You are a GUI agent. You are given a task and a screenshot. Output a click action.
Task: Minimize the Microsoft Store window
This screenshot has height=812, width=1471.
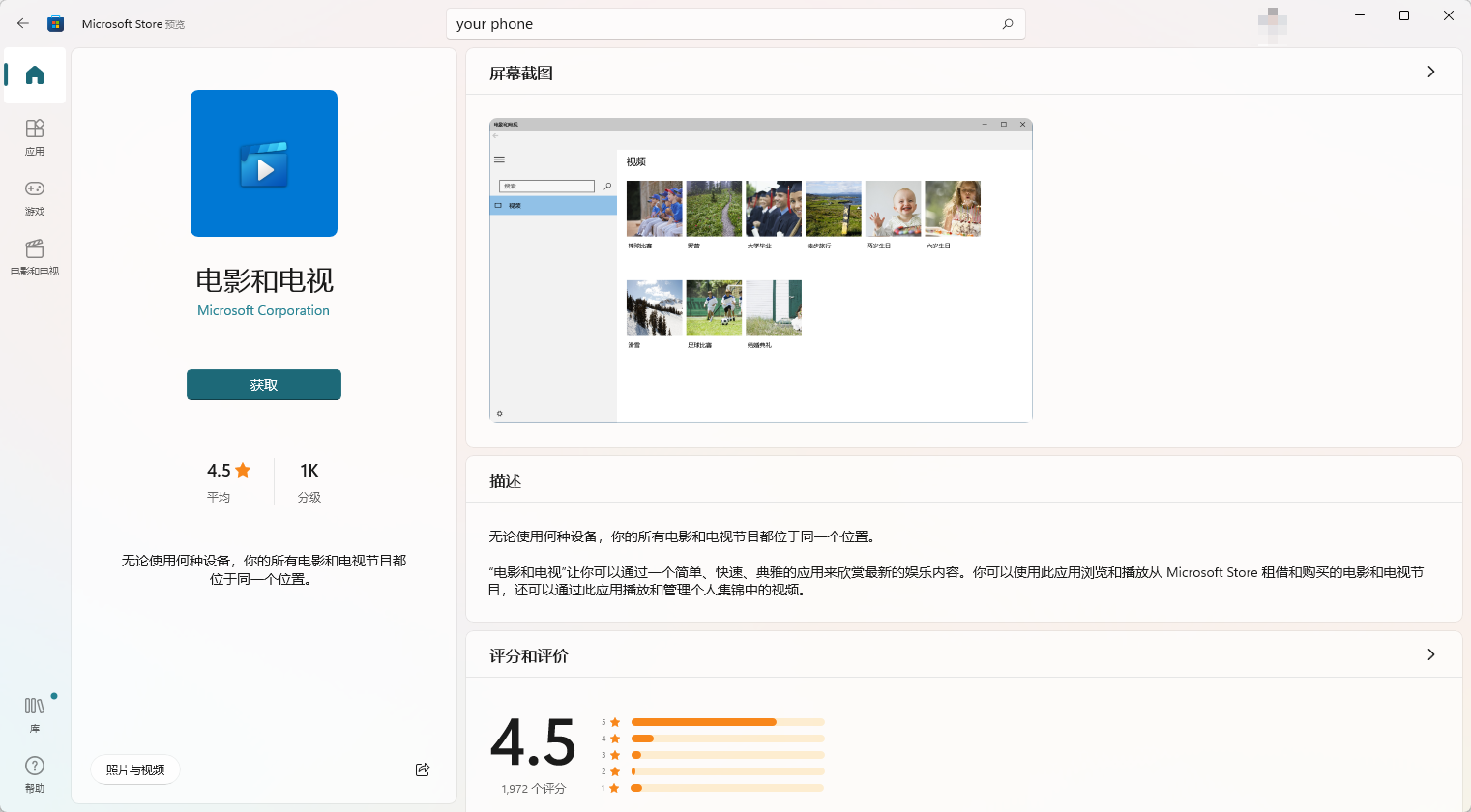click(1360, 15)
